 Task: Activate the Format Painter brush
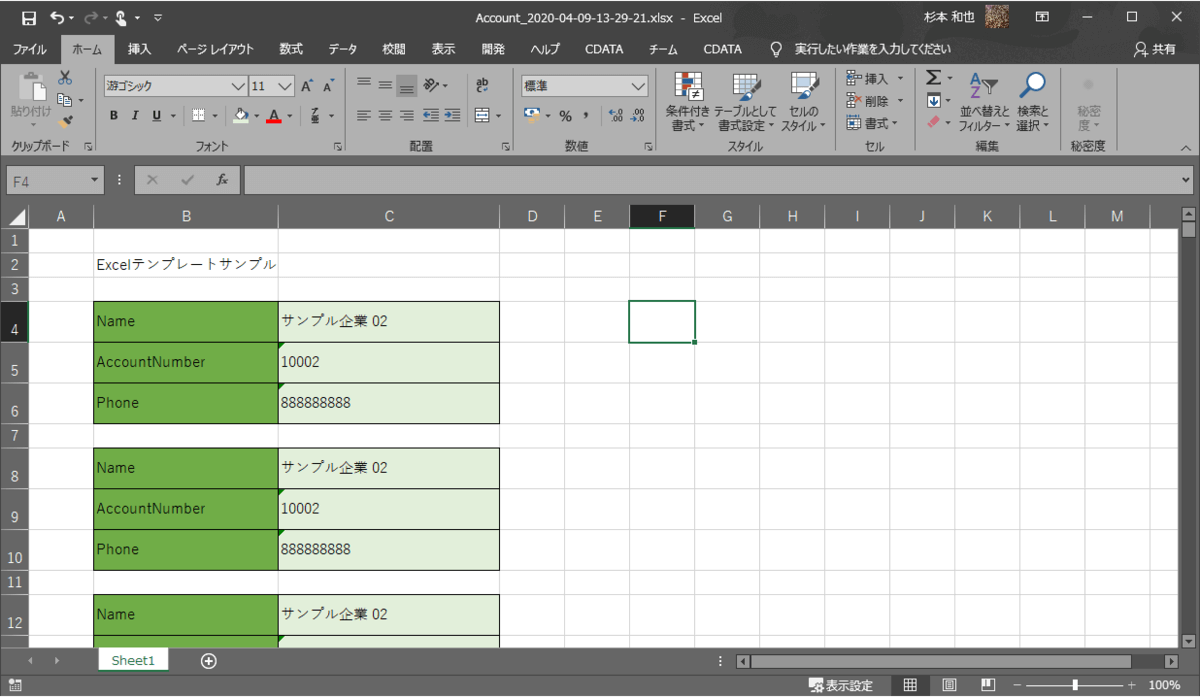pyautogui.click(x=65, y=121)
